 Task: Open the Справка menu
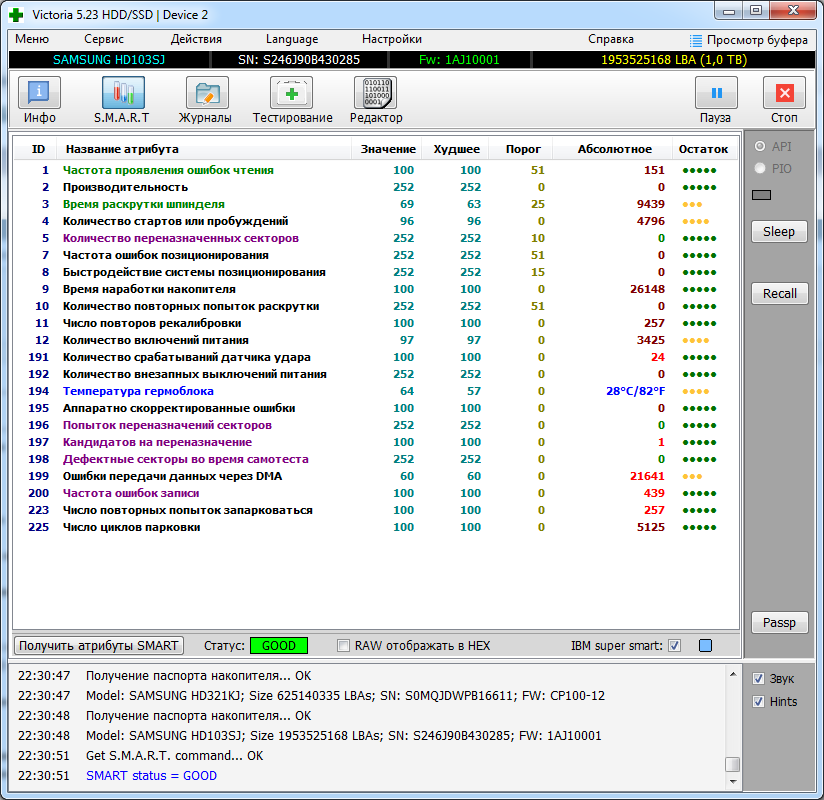pos(611,39)
